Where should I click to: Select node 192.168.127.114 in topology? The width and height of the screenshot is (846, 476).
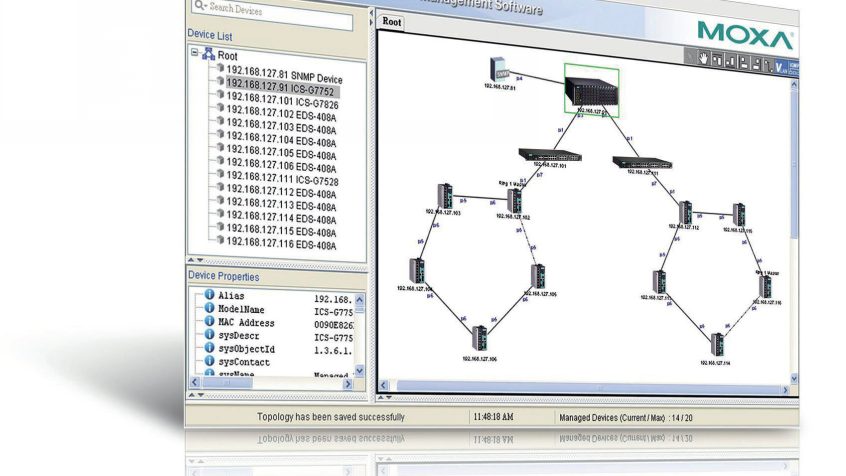[x=717, y=345]
